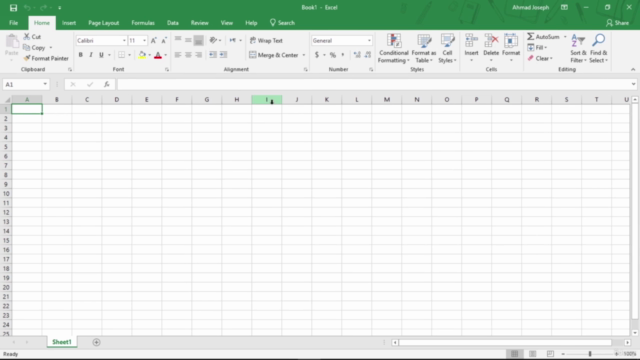Save the workbook from the quick access toolbar
The image size is (640, 360).
tap(13, 8)
